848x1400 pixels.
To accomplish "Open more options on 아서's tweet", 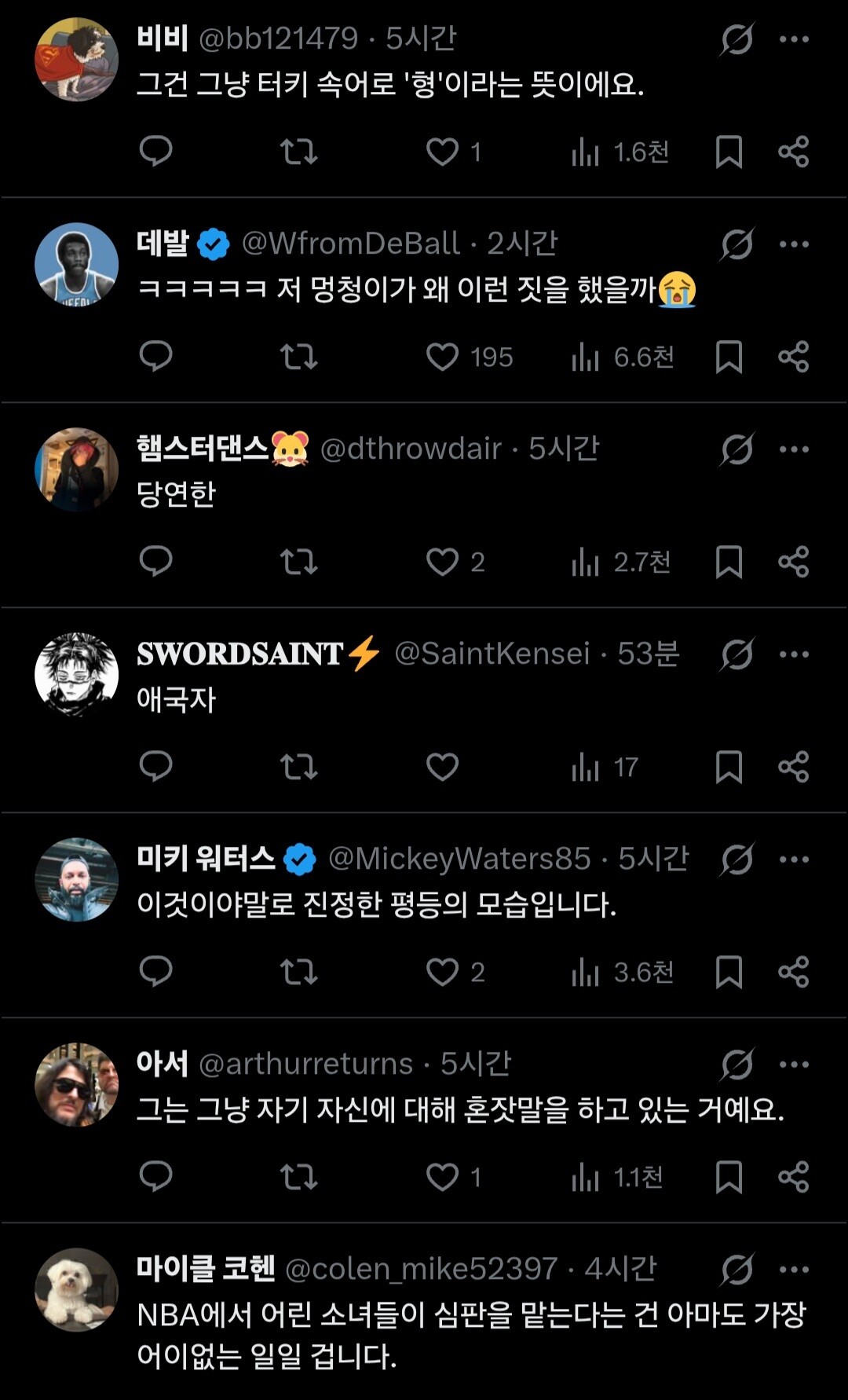I will tap(794, 1065).
